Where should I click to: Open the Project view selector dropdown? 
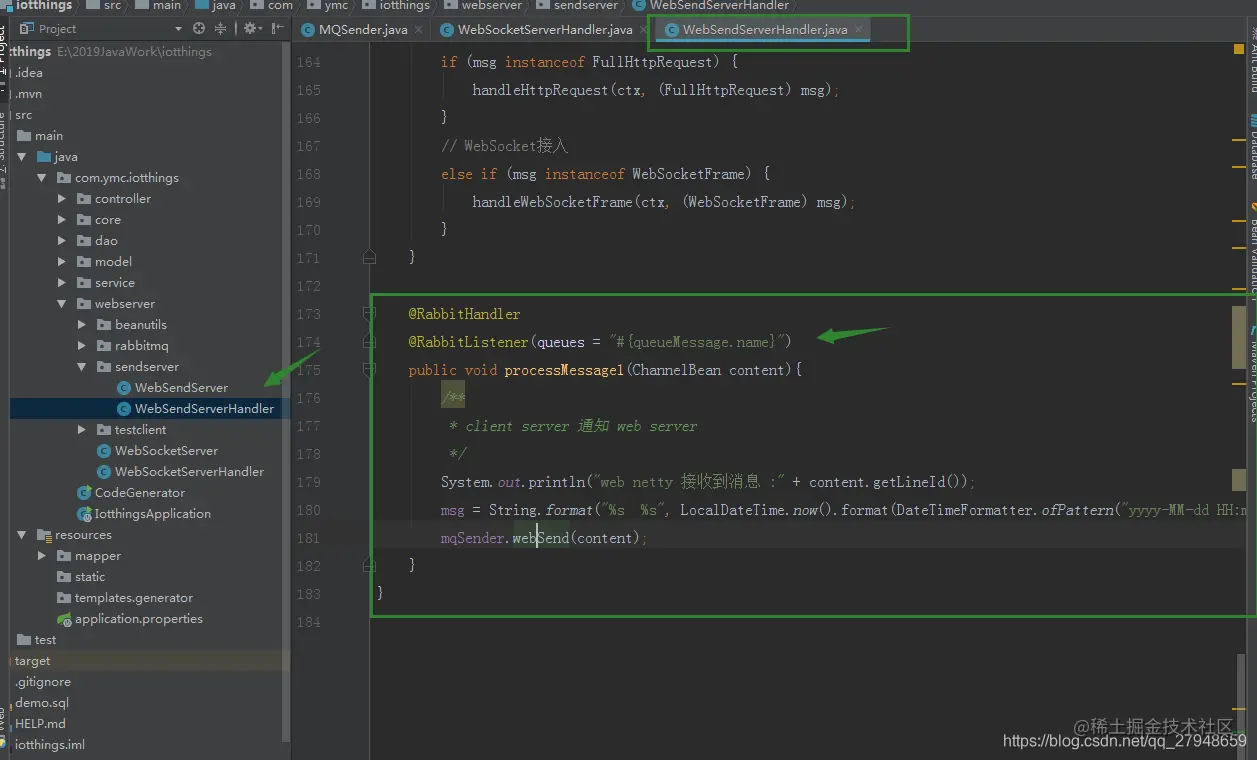(178, 29)
